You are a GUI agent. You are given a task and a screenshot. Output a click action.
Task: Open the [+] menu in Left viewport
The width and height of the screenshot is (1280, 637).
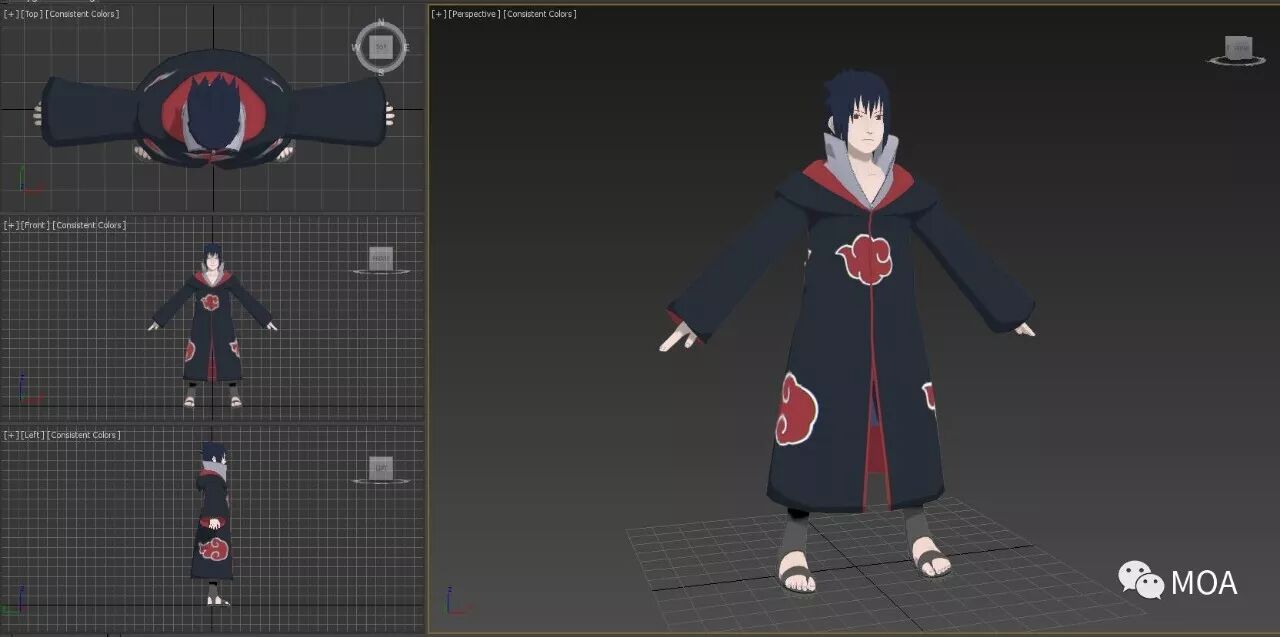10,435
